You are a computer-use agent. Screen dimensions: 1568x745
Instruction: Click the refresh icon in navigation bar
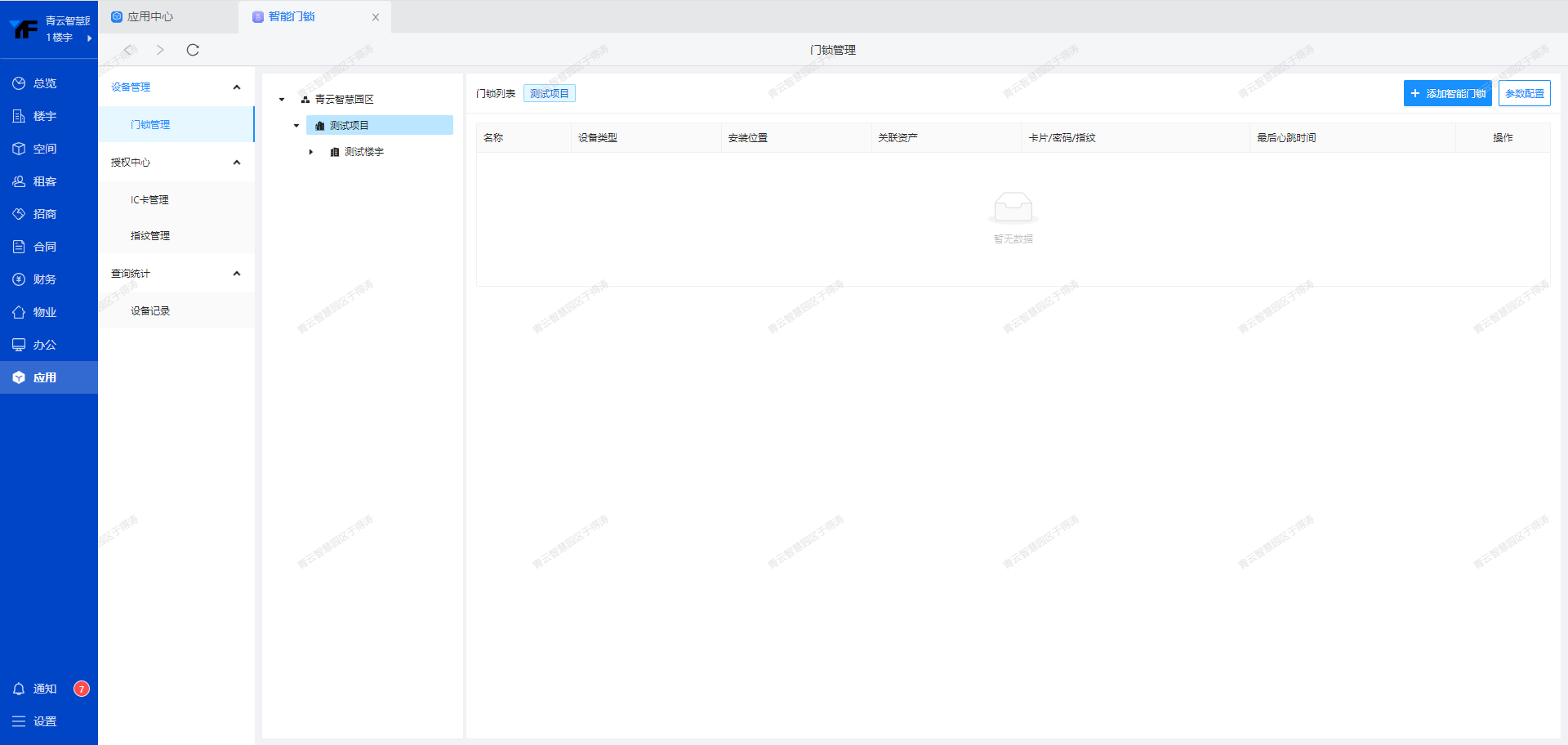[x=193, y=50]
